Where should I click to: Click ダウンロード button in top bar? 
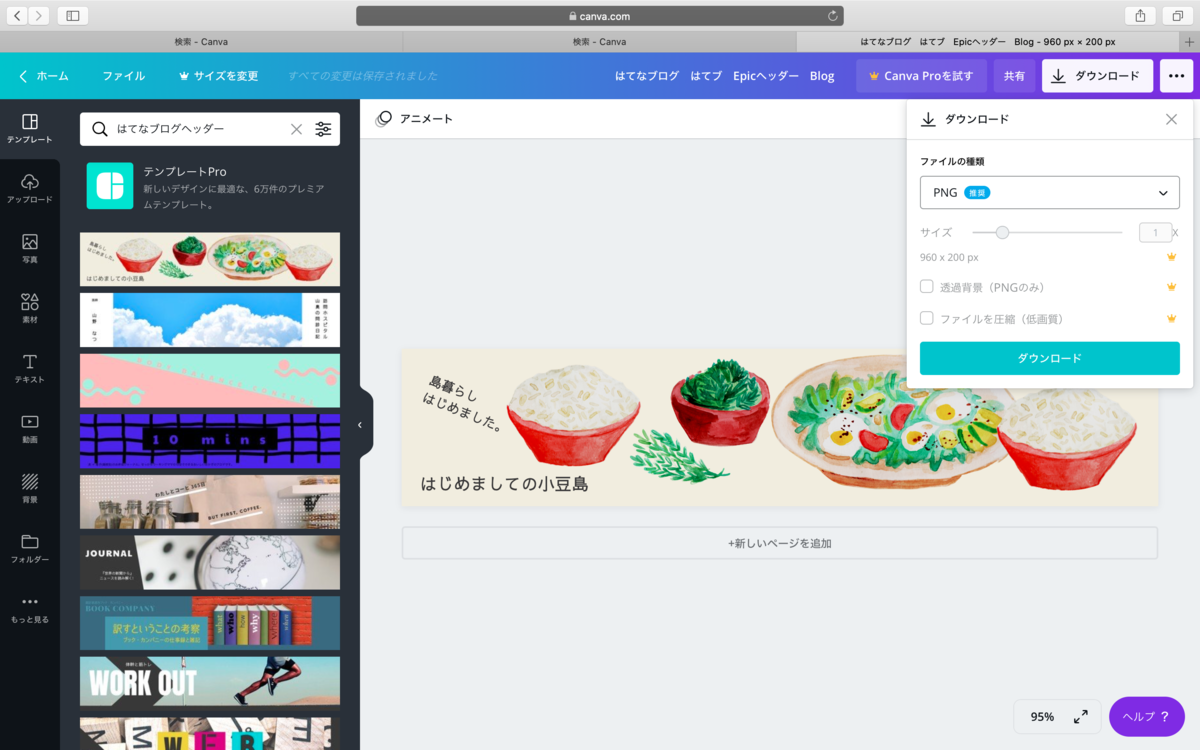(x=1097, y=76)
